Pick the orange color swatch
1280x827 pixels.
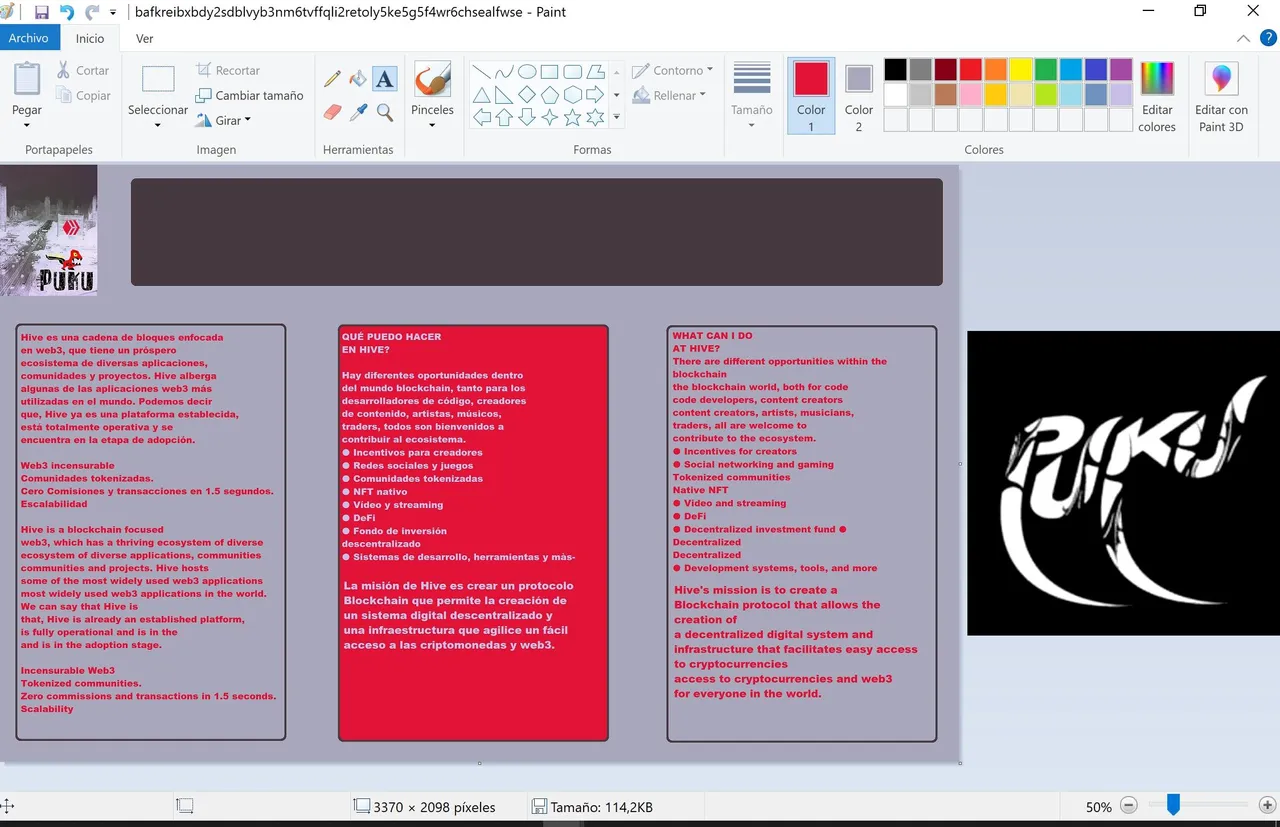click(x=996, y=70)
